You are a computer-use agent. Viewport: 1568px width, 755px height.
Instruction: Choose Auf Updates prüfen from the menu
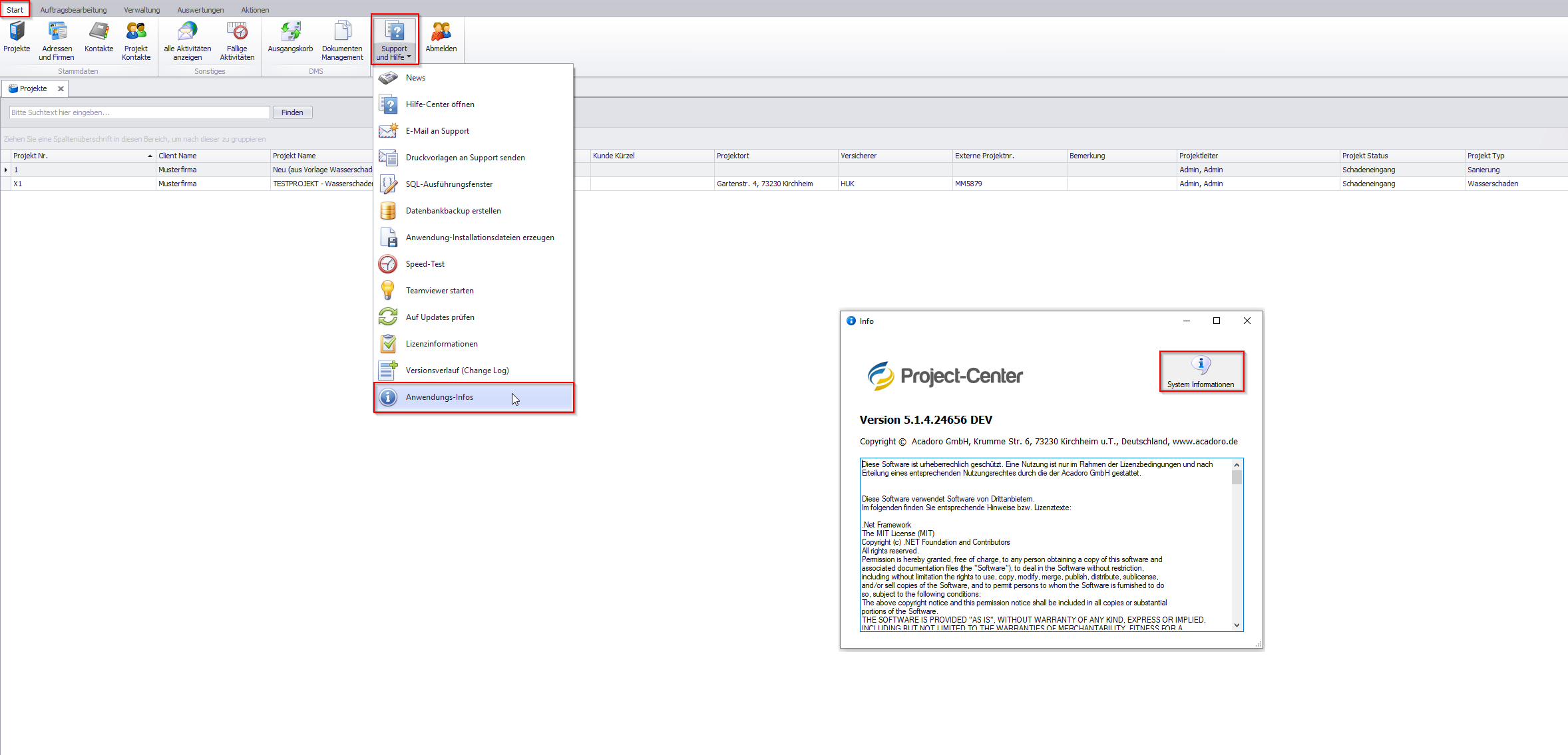coord(439,317)
